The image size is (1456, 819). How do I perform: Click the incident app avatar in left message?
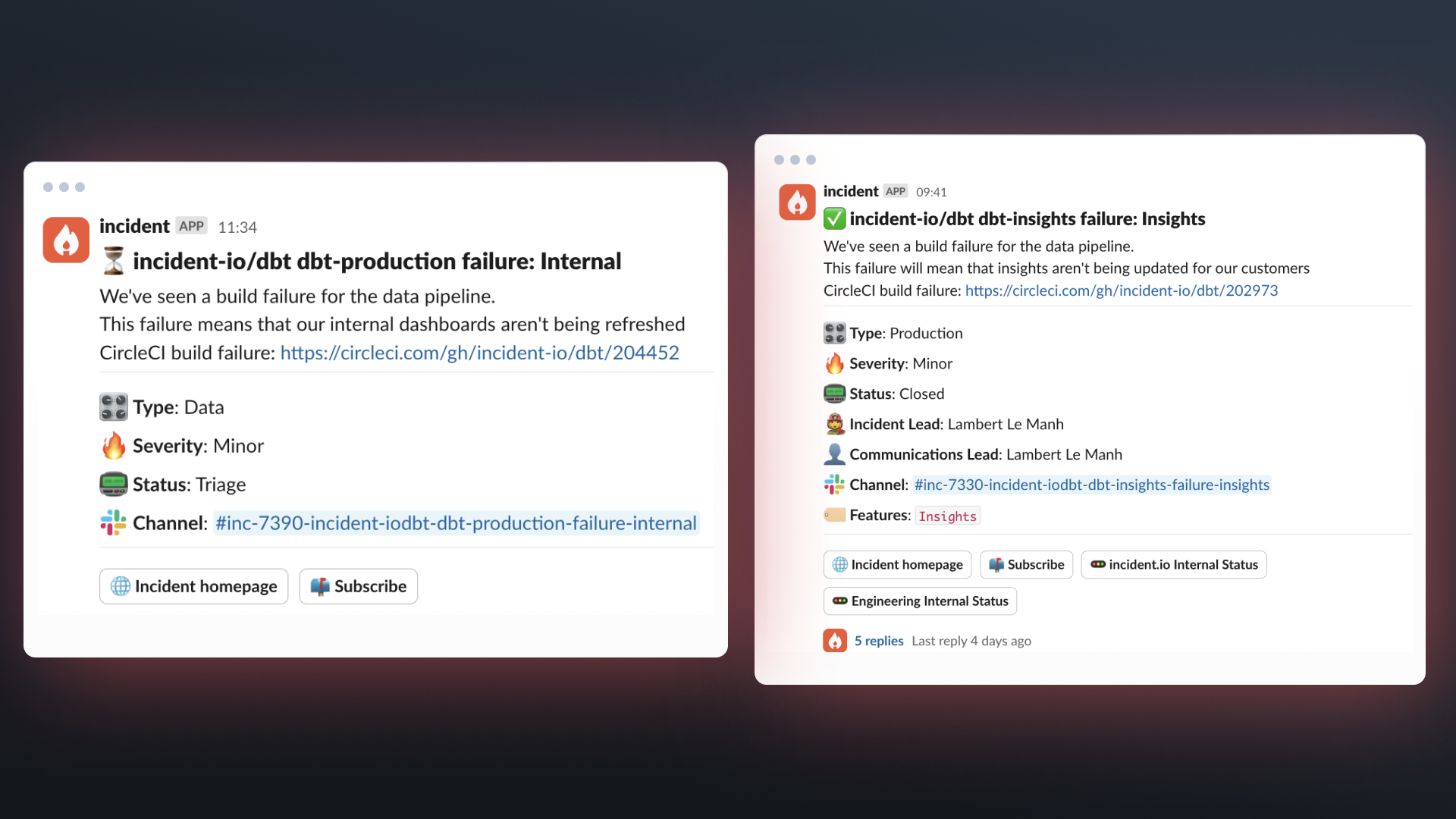[x=66, y=240]
